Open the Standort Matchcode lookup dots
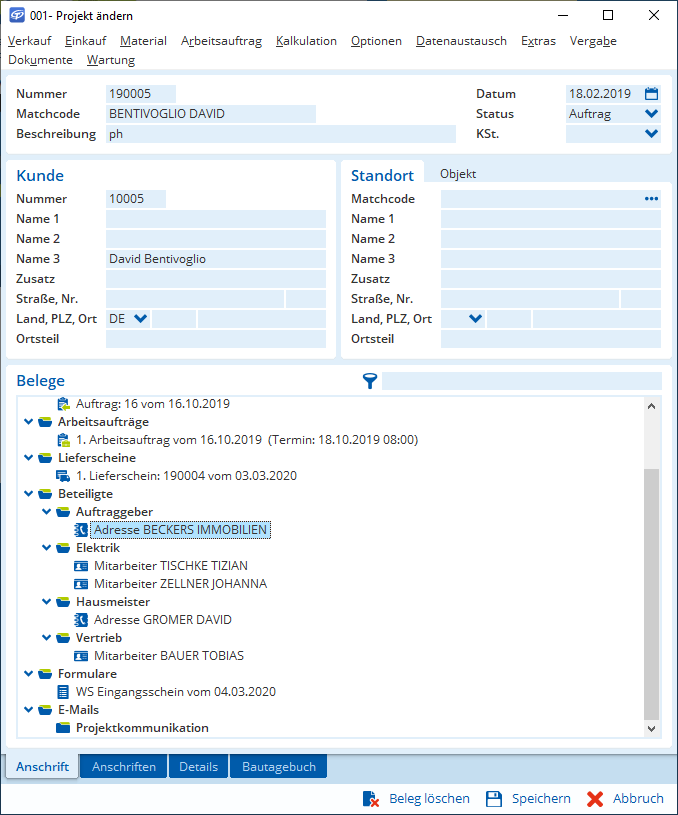 [x=651, y=199]
